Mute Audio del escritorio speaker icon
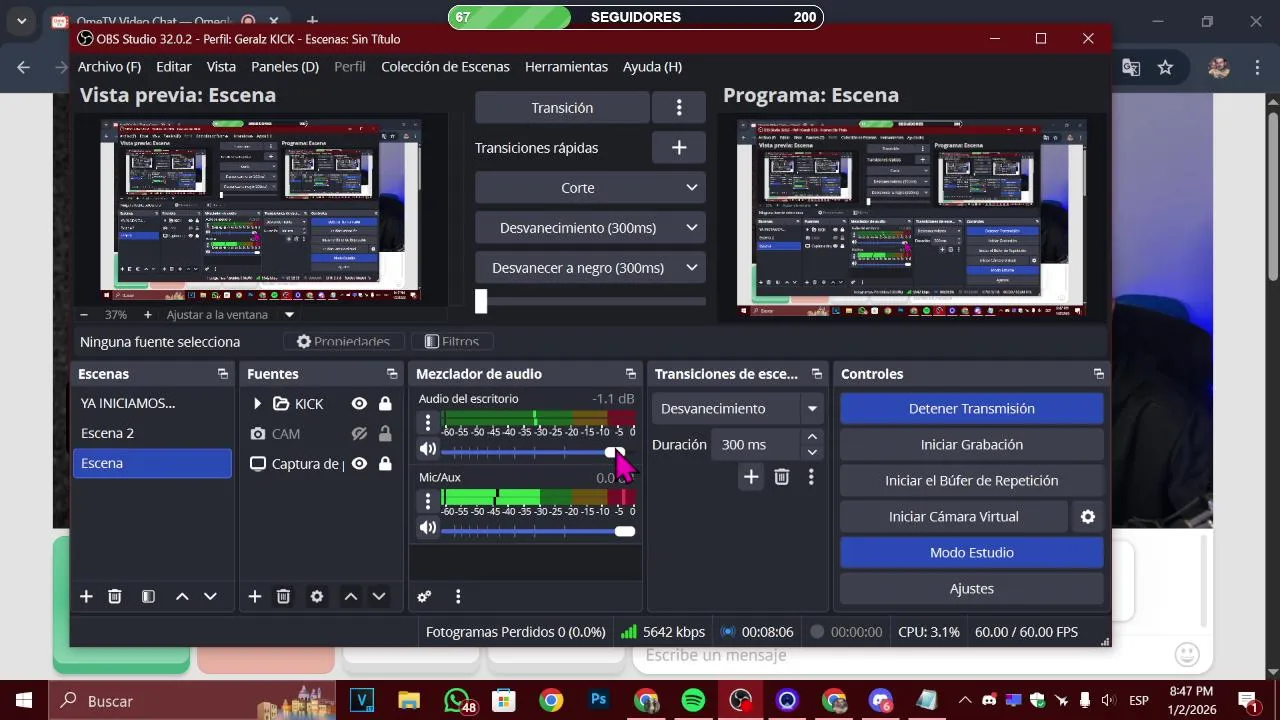This screenshot has width=1280, height=720. click(x=428, y=449)
